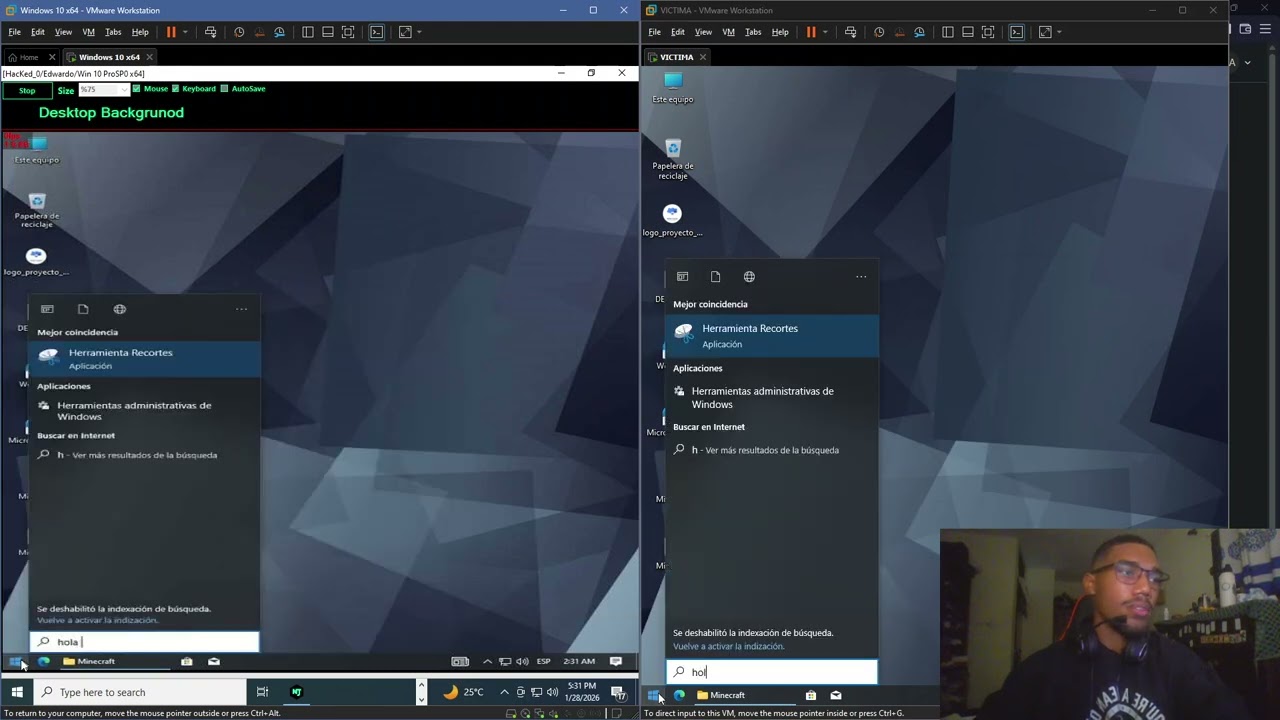Open Task View on host taskbar
The height and width of the screenshot is (720, 1280).
pyautogui.click(x=262, y=692)
